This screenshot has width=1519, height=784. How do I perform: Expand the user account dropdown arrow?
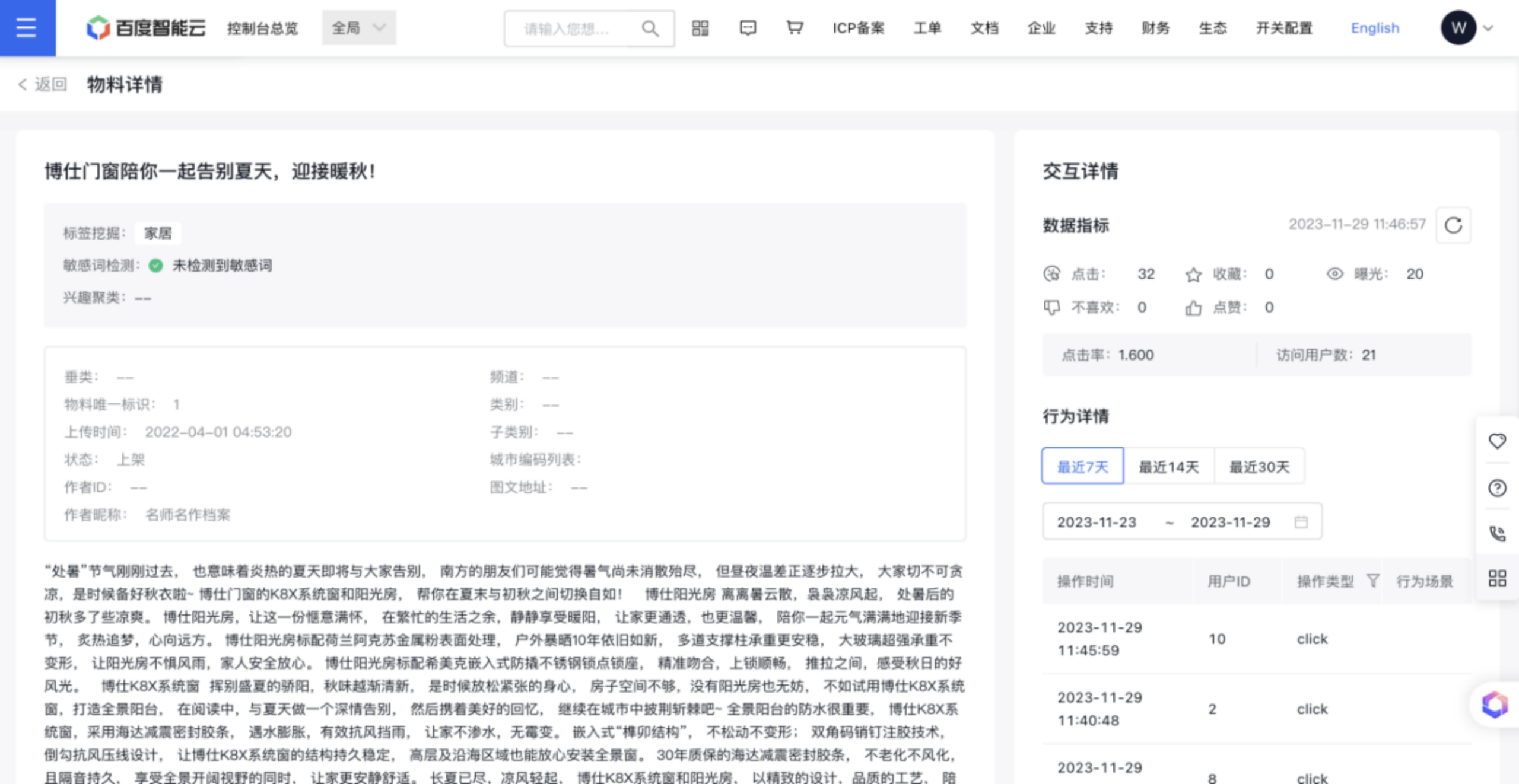click(1488, 28)
